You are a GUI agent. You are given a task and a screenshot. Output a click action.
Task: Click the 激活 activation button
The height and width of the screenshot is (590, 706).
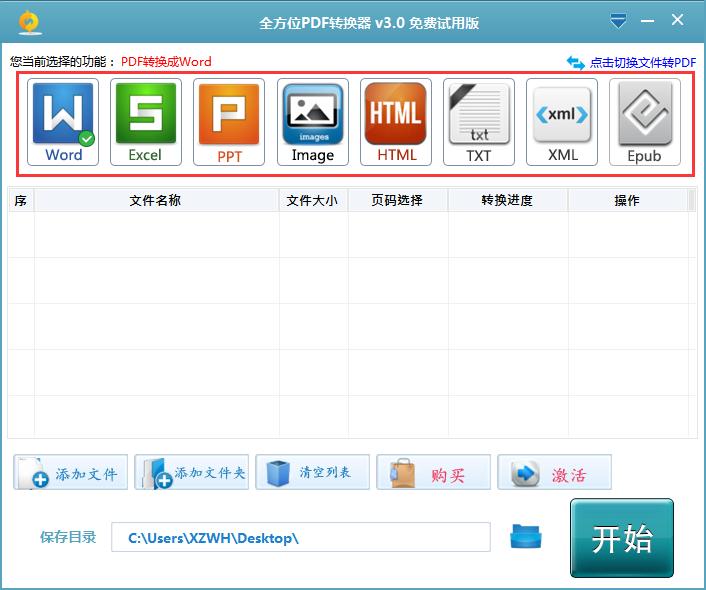click(x=554, y=474)
